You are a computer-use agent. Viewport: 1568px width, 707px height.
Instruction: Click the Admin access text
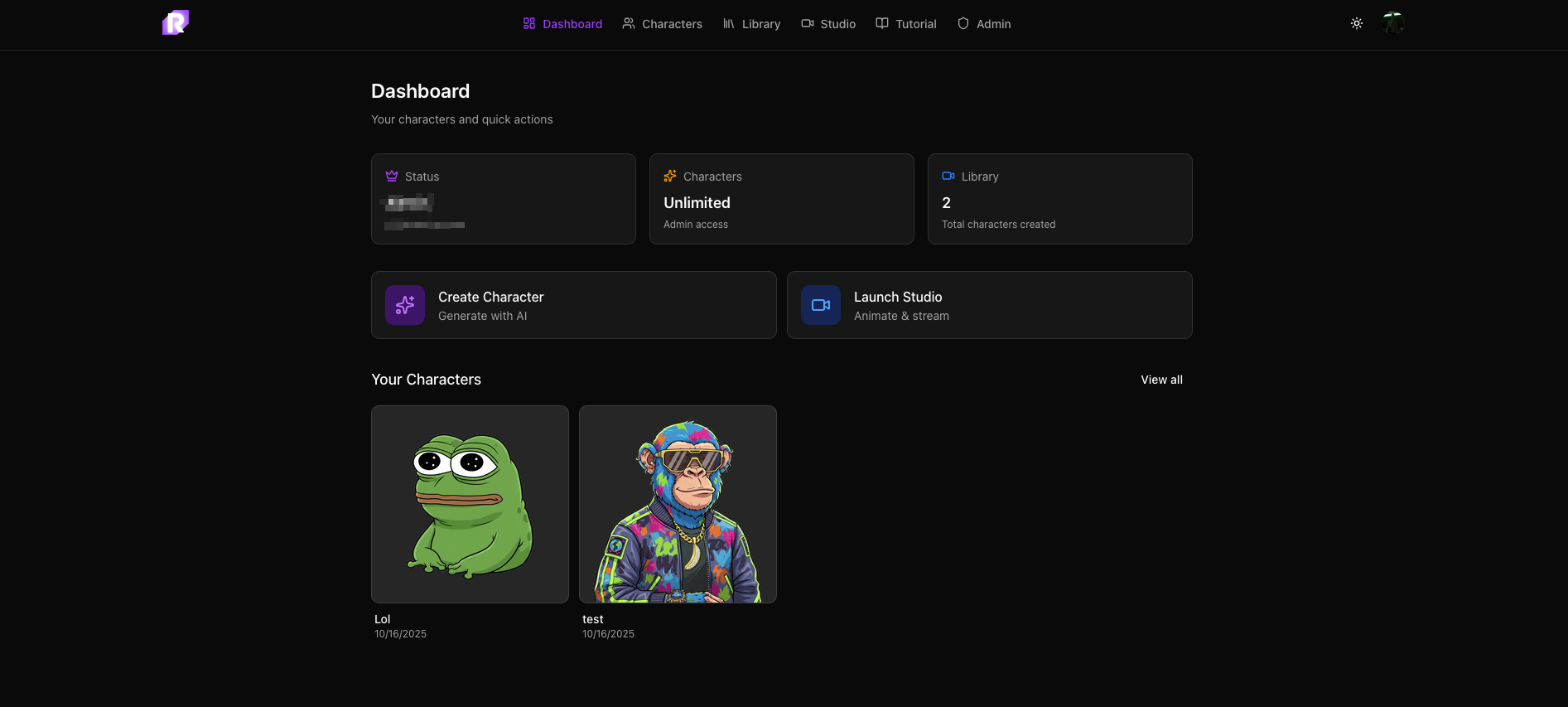(696, 225)
